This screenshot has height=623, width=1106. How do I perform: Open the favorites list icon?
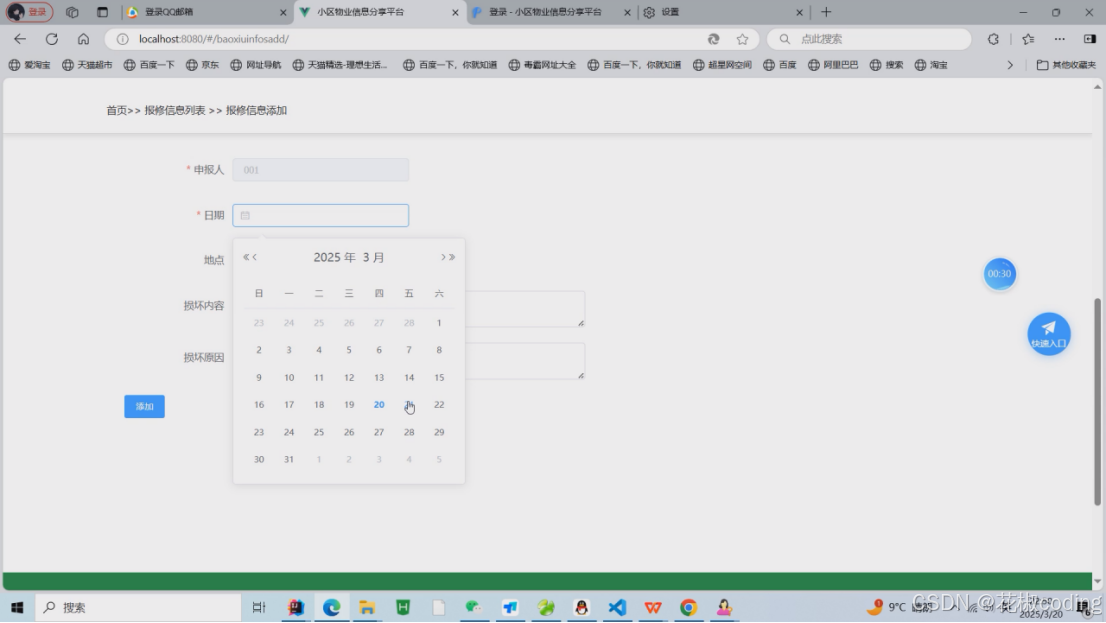click(1028, 39)
